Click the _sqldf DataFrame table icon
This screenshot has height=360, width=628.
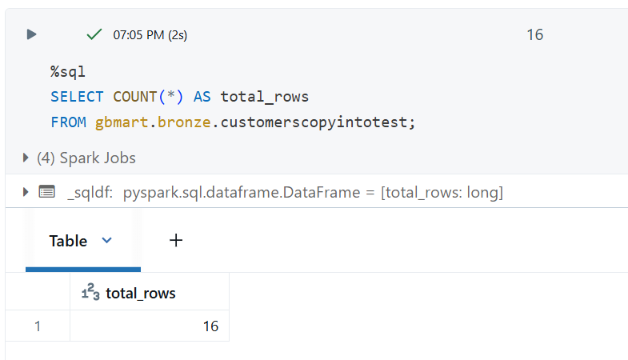coord(47,192)
